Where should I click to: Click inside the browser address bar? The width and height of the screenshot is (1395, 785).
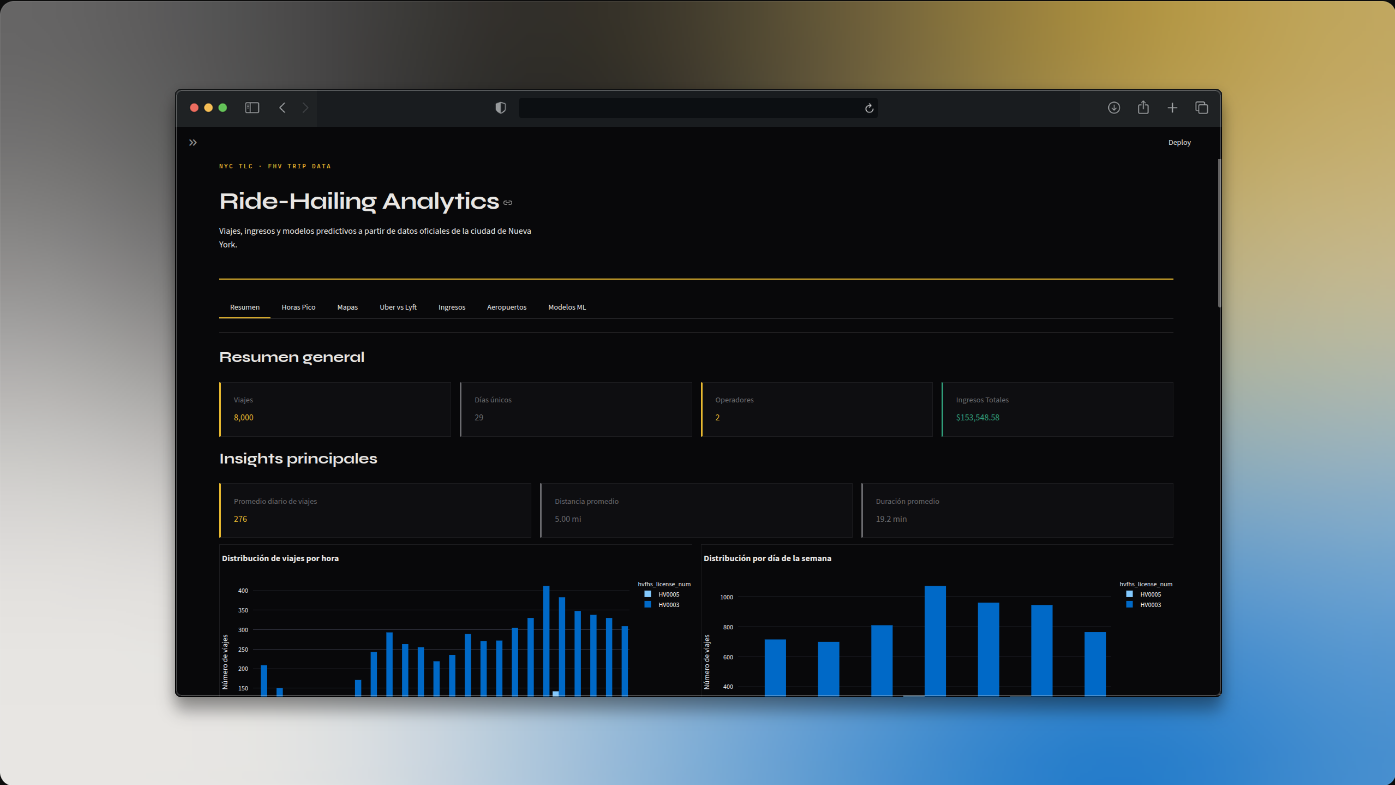[x=697, y=107]
